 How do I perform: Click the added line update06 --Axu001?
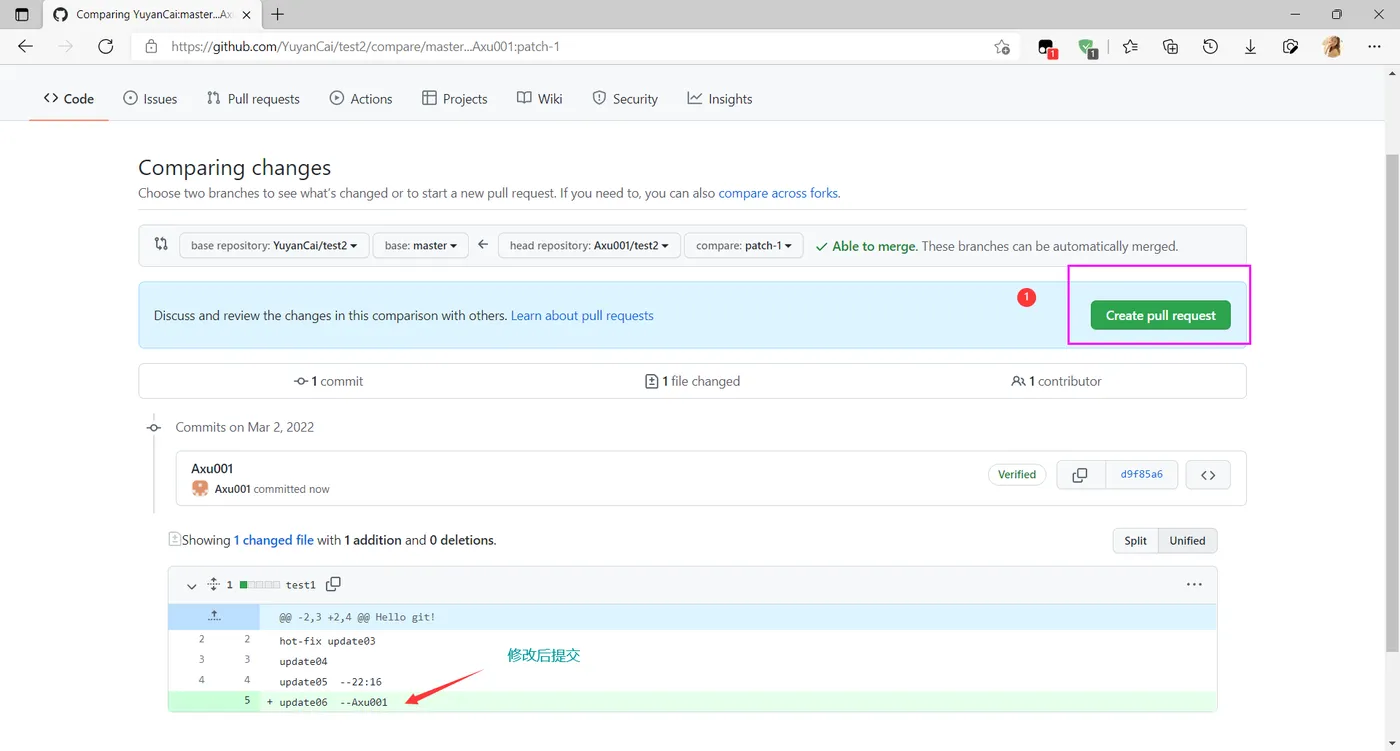(693, 702)
